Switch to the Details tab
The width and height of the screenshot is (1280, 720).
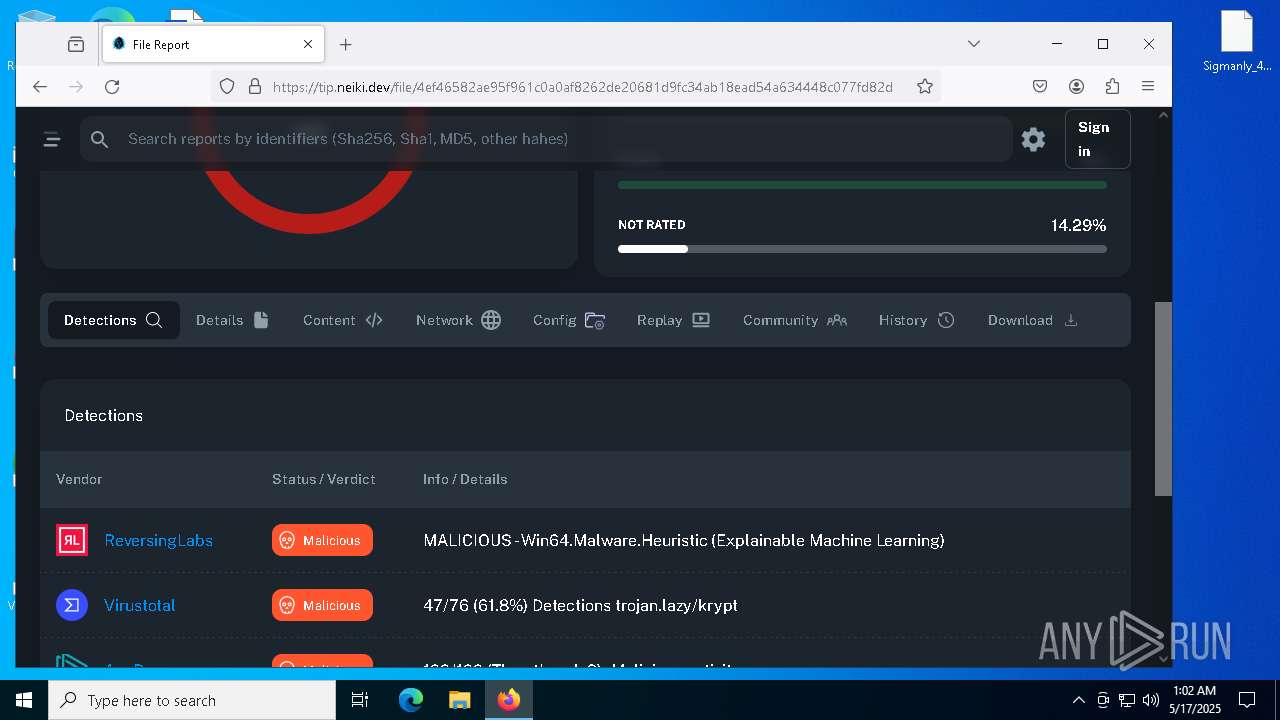[232, 320]
